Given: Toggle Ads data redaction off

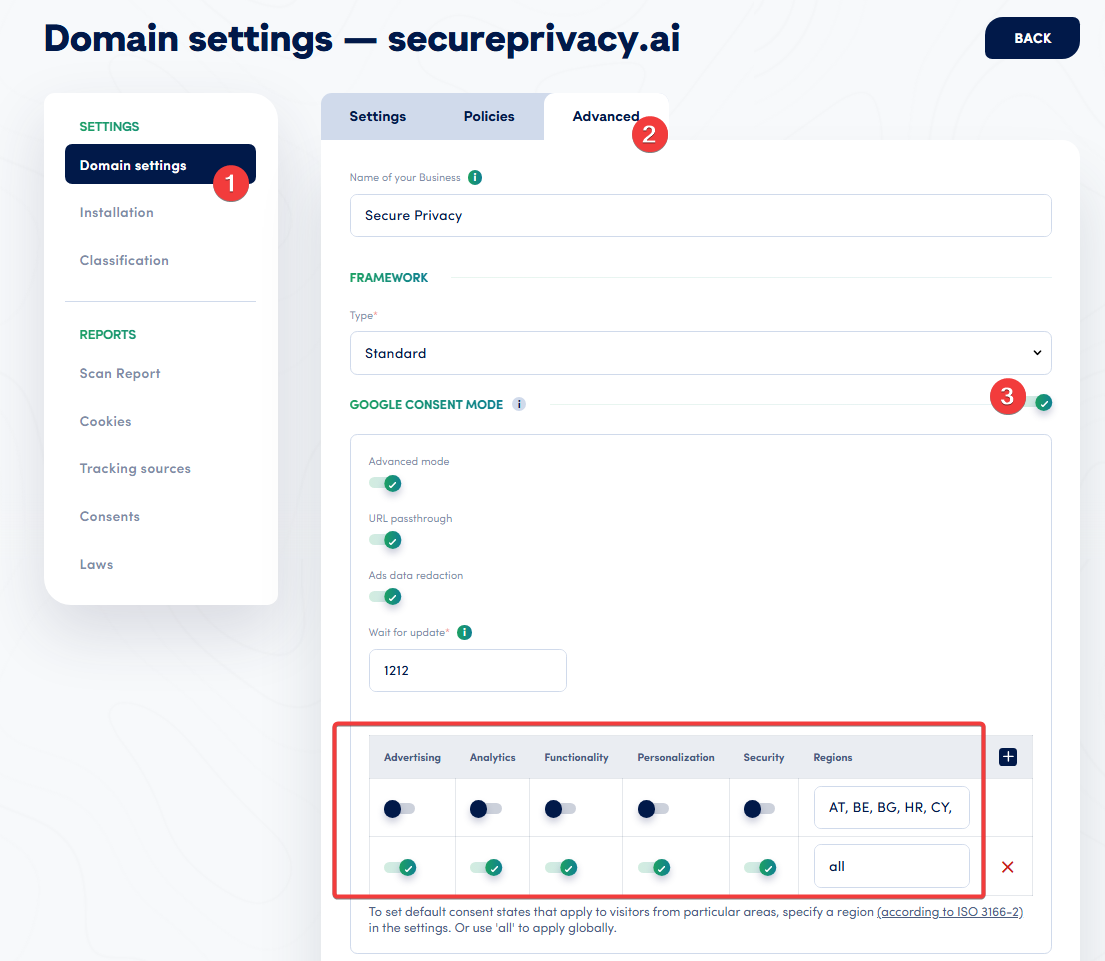Looking at the screenshot, I should (385, 597).
